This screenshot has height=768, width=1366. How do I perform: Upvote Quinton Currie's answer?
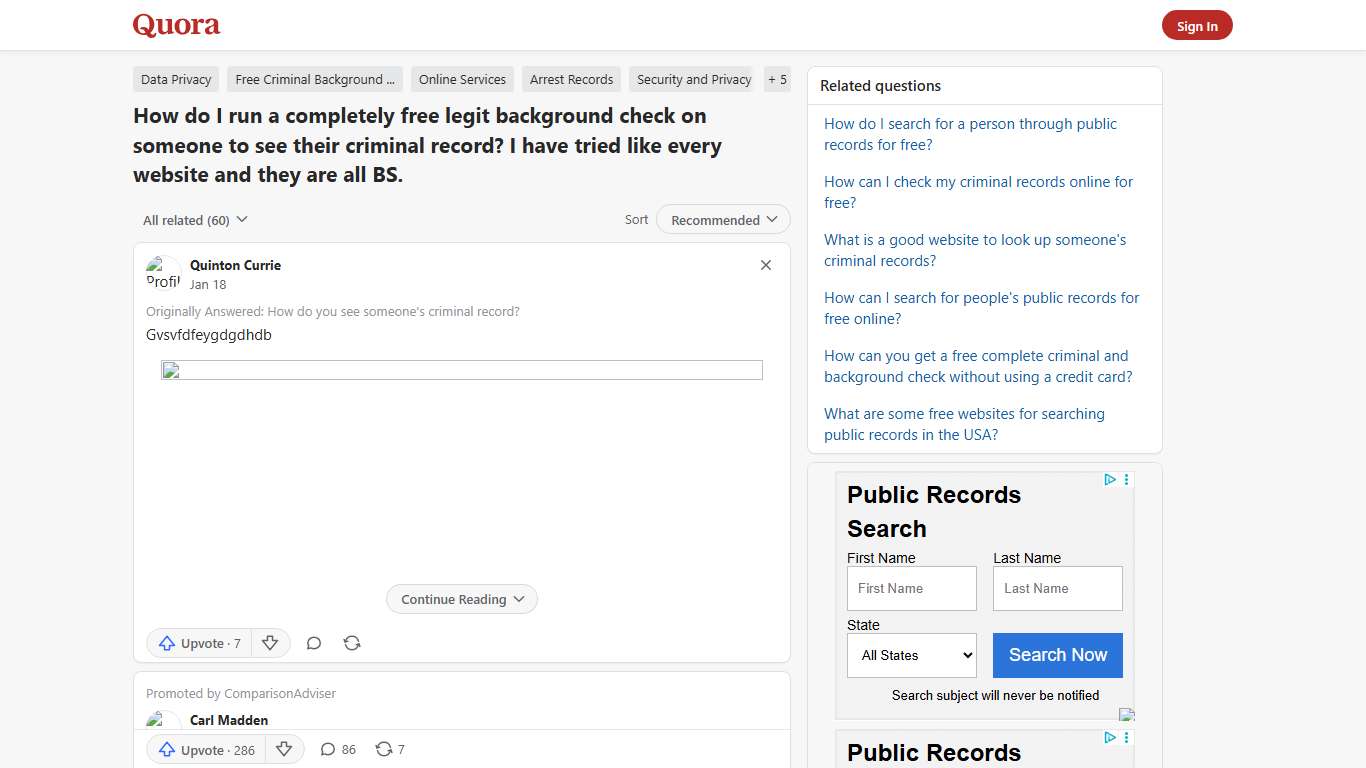[198, 643]
